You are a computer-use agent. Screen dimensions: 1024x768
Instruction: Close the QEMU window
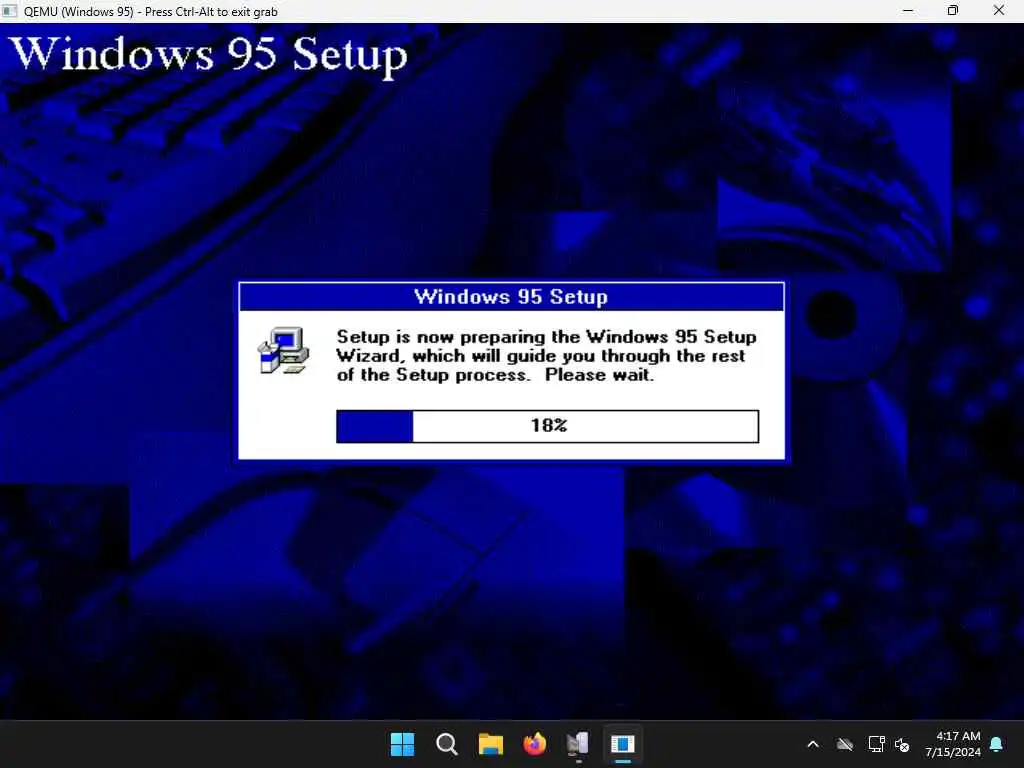(x=999, y=11)
